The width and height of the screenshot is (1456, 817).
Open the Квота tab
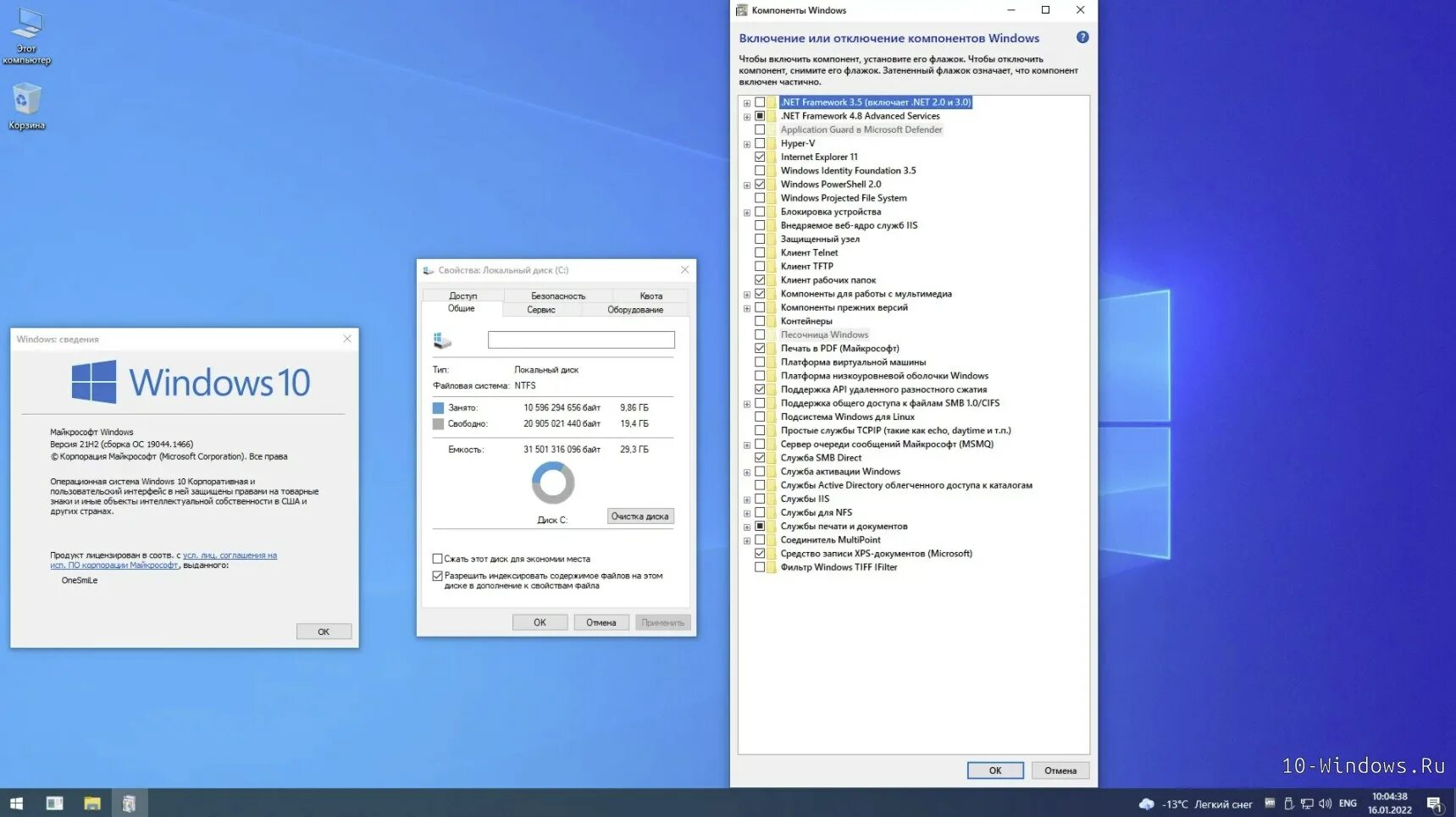tap(651, 295)
